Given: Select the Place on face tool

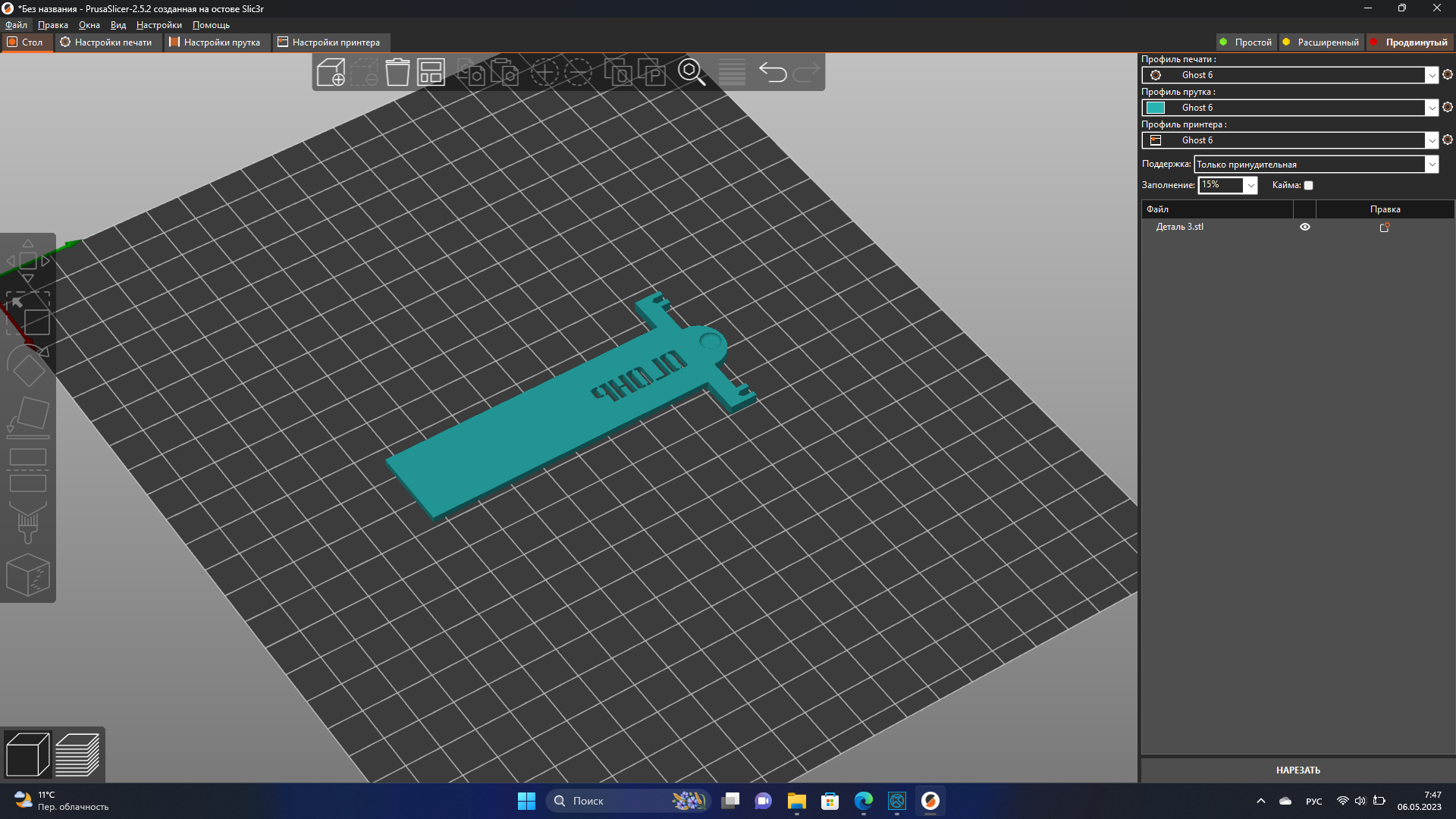Looking at the screenshot, I should 28,416.
